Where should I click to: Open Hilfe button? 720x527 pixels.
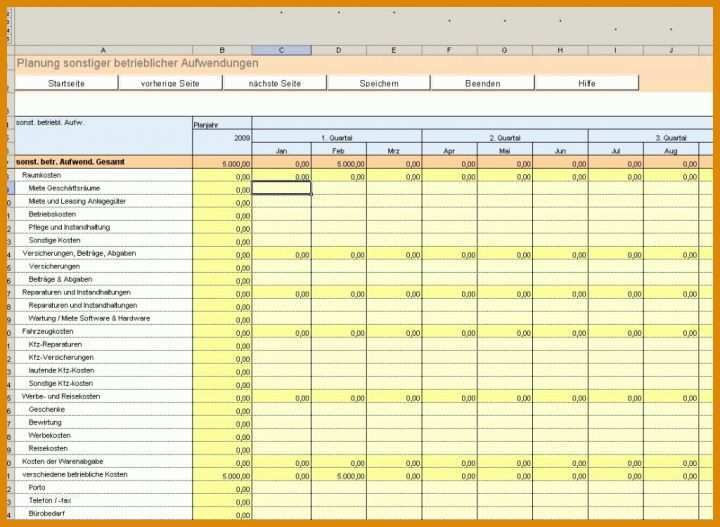point(587,83)
